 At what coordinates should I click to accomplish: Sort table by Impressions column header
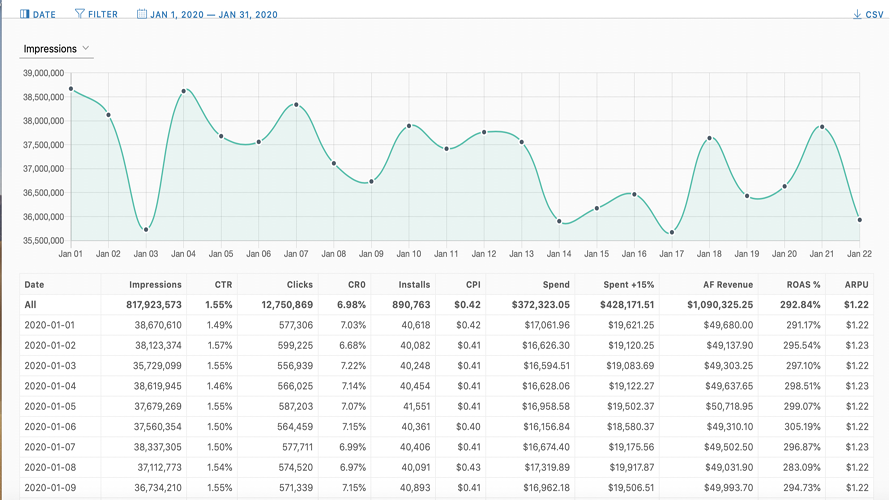[155, 285]
